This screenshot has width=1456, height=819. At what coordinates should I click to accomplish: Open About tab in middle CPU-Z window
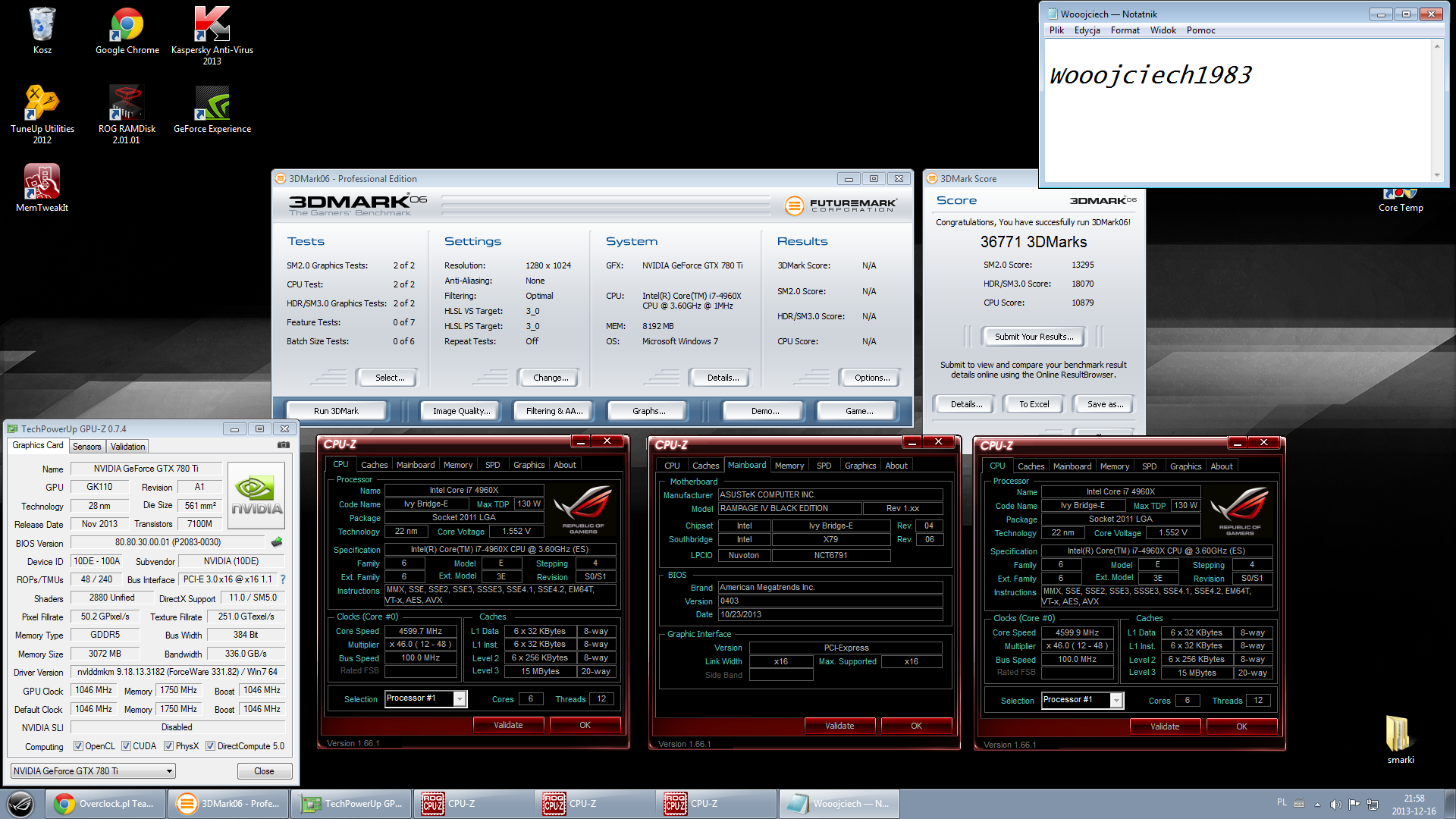click(x=896, y=466)
